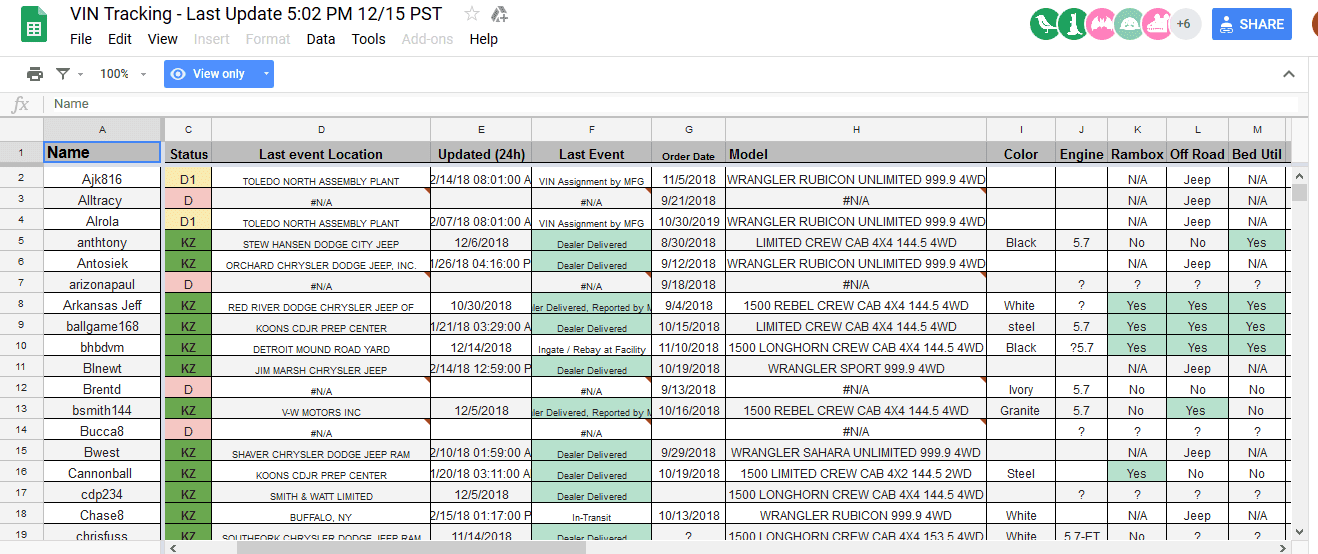Image resolution: width=1318 pixels, height=554 pixels.
Task: Click the last pink viewer avatar
Action: click(1156, 24)
